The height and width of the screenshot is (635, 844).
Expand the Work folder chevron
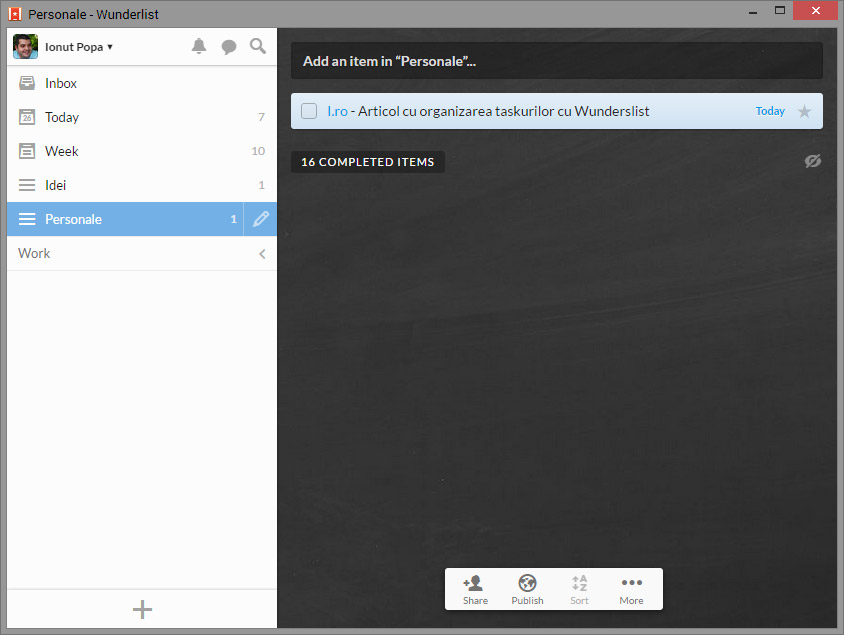262,253
